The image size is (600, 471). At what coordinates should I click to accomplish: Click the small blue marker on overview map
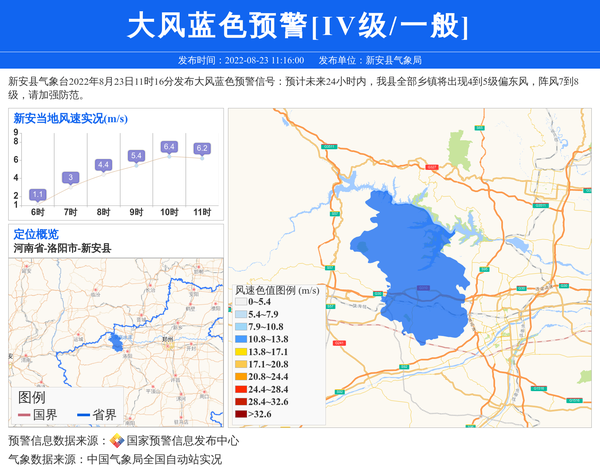(116, 343)
